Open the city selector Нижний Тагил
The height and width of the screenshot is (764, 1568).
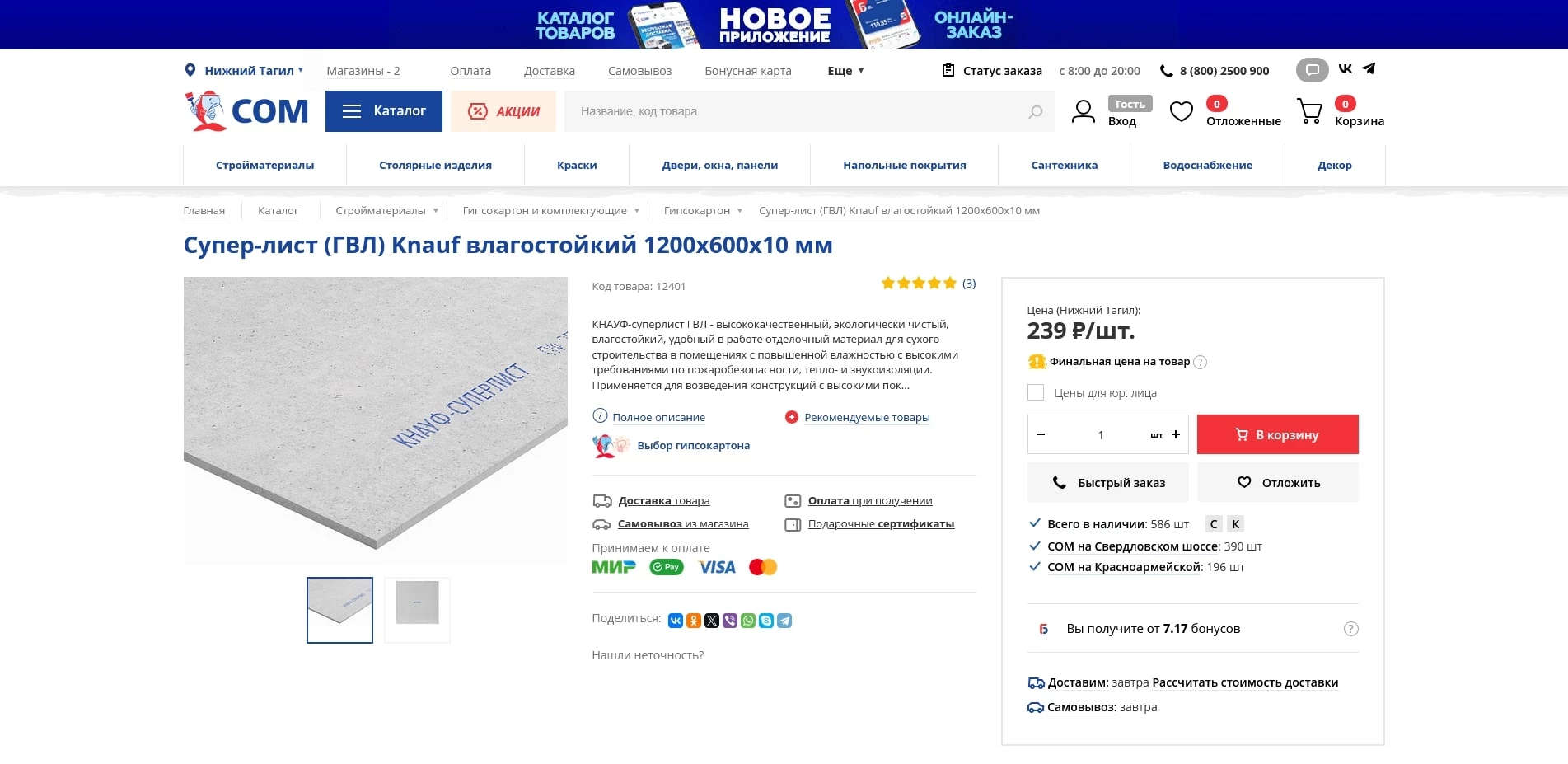[x=248, y=71]
